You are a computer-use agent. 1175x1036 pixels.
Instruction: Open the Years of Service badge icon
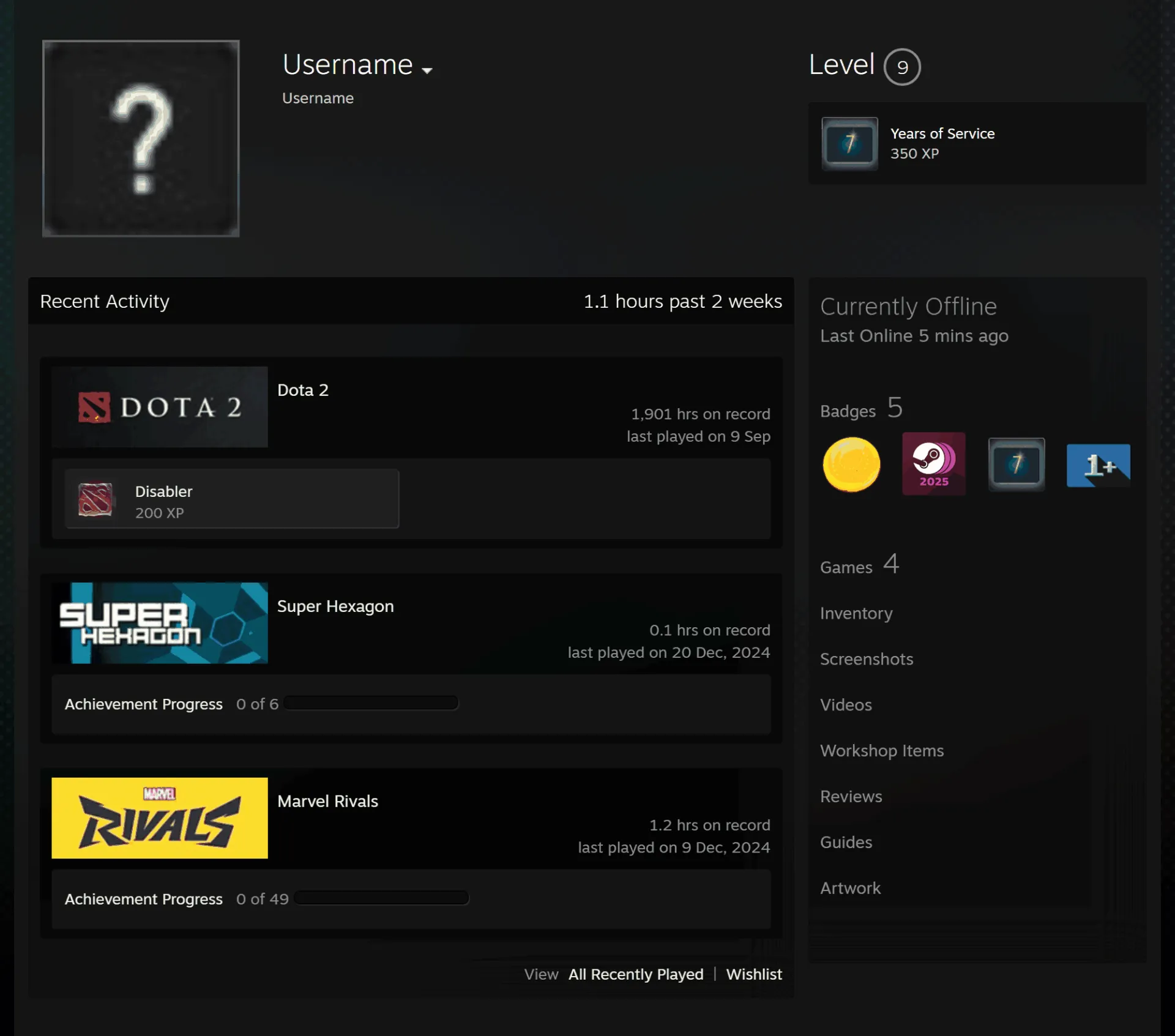[x=849, y=144]
